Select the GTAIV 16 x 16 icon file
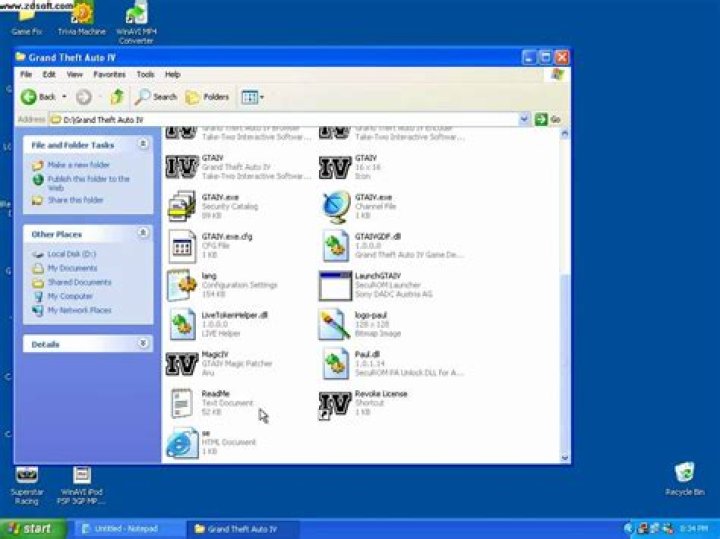 click(335, 167)
